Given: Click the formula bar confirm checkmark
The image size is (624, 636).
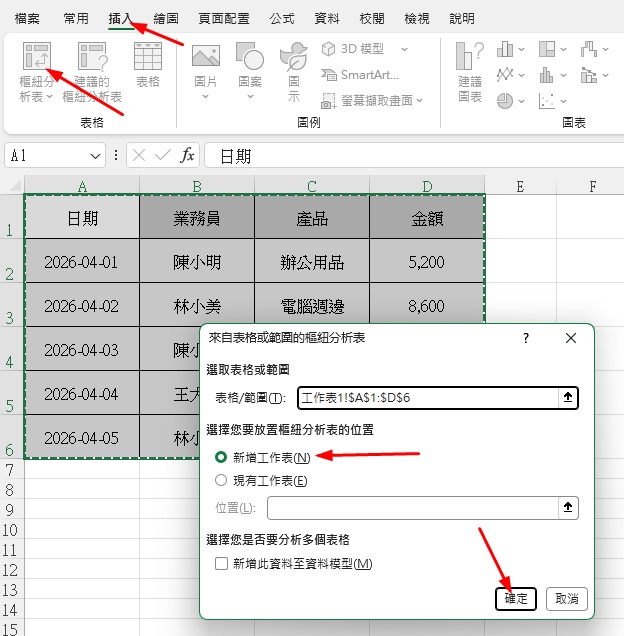Looking at the screenshot, I should point(163,155).
